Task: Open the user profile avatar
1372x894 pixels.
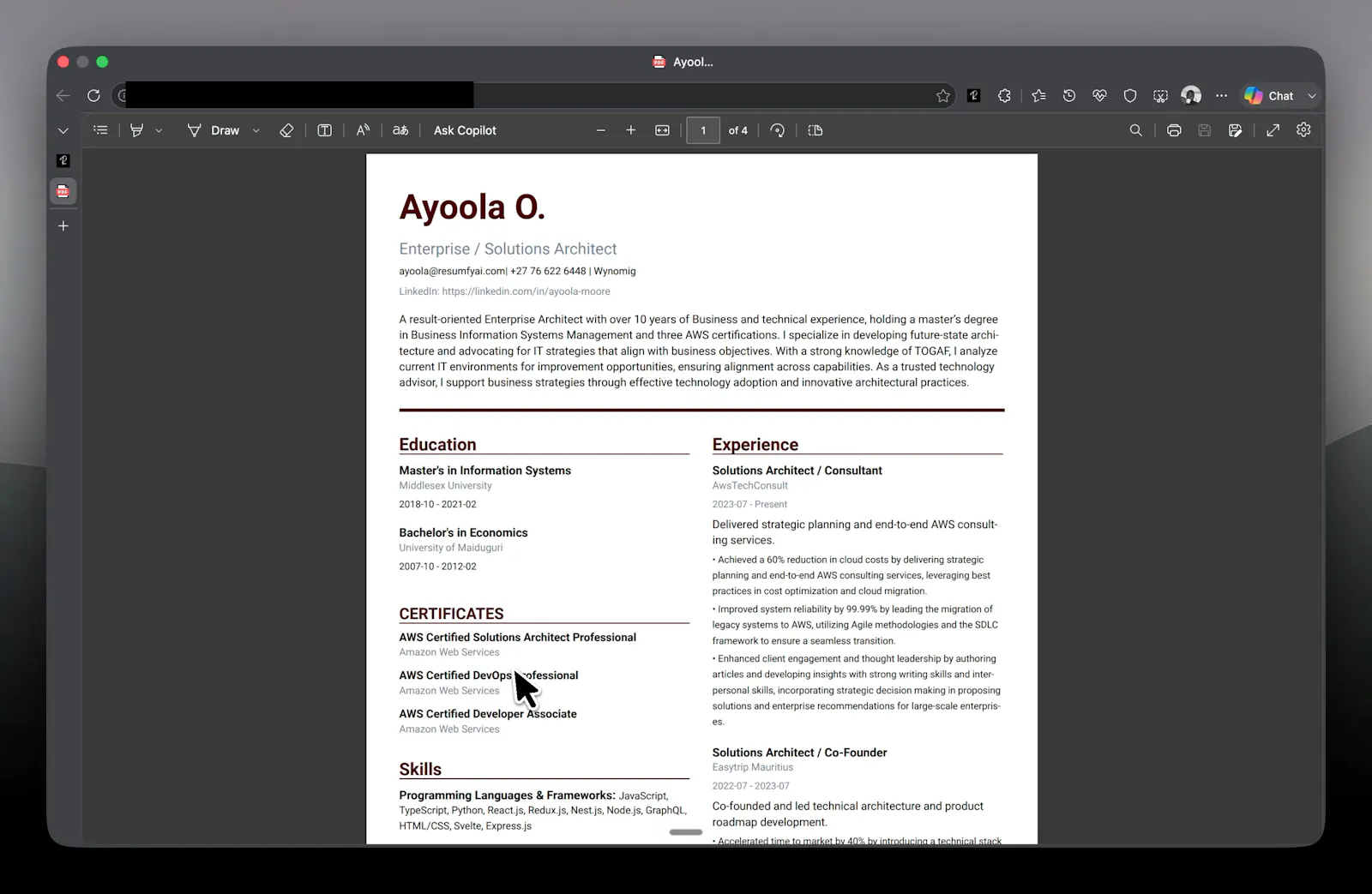Action: tap(1191, 95)
